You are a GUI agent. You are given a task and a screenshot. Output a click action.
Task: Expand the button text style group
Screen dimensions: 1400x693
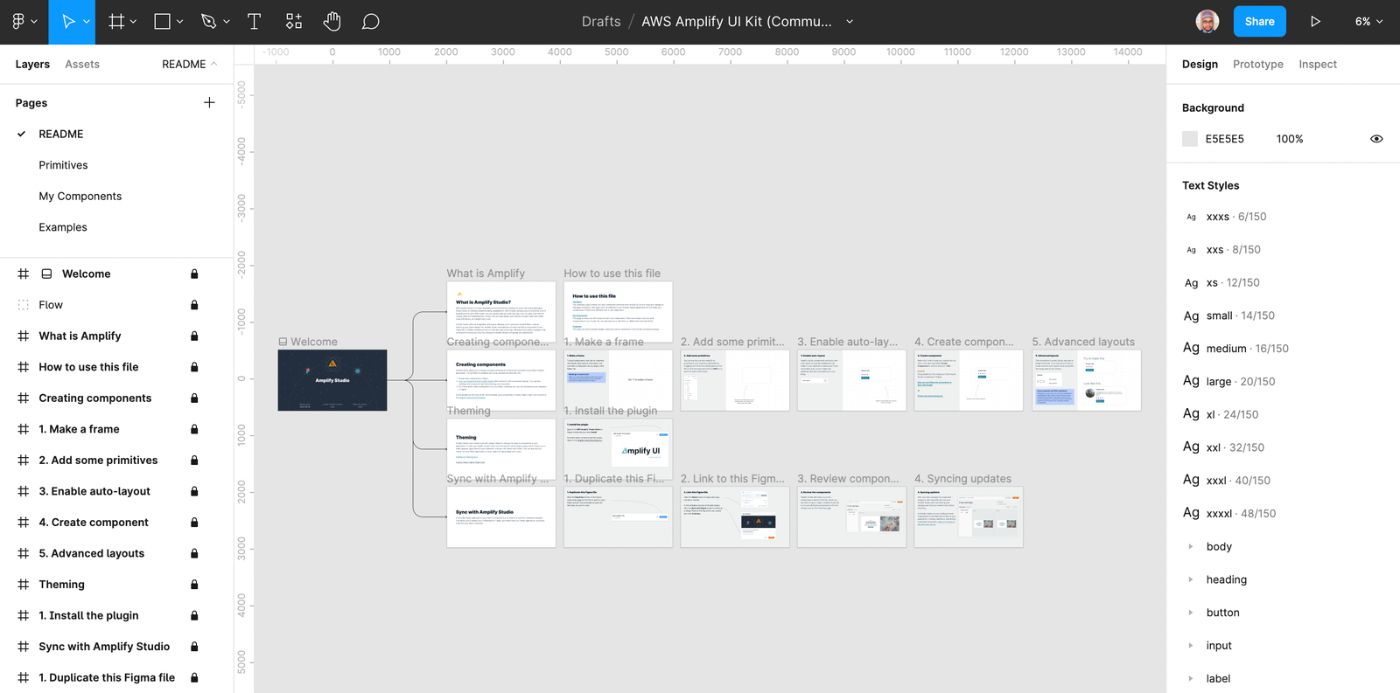(x=1190, y=613)
